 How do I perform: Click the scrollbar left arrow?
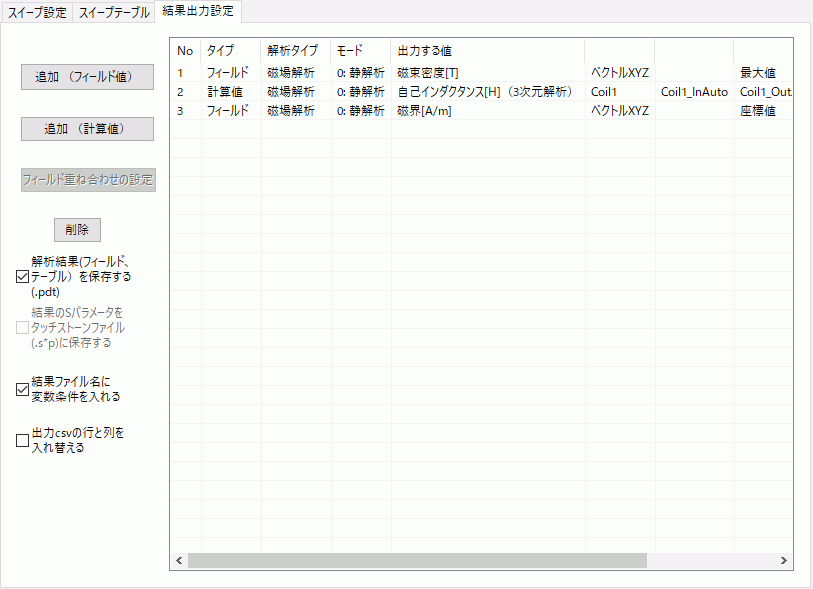click(x=180, y=561)
